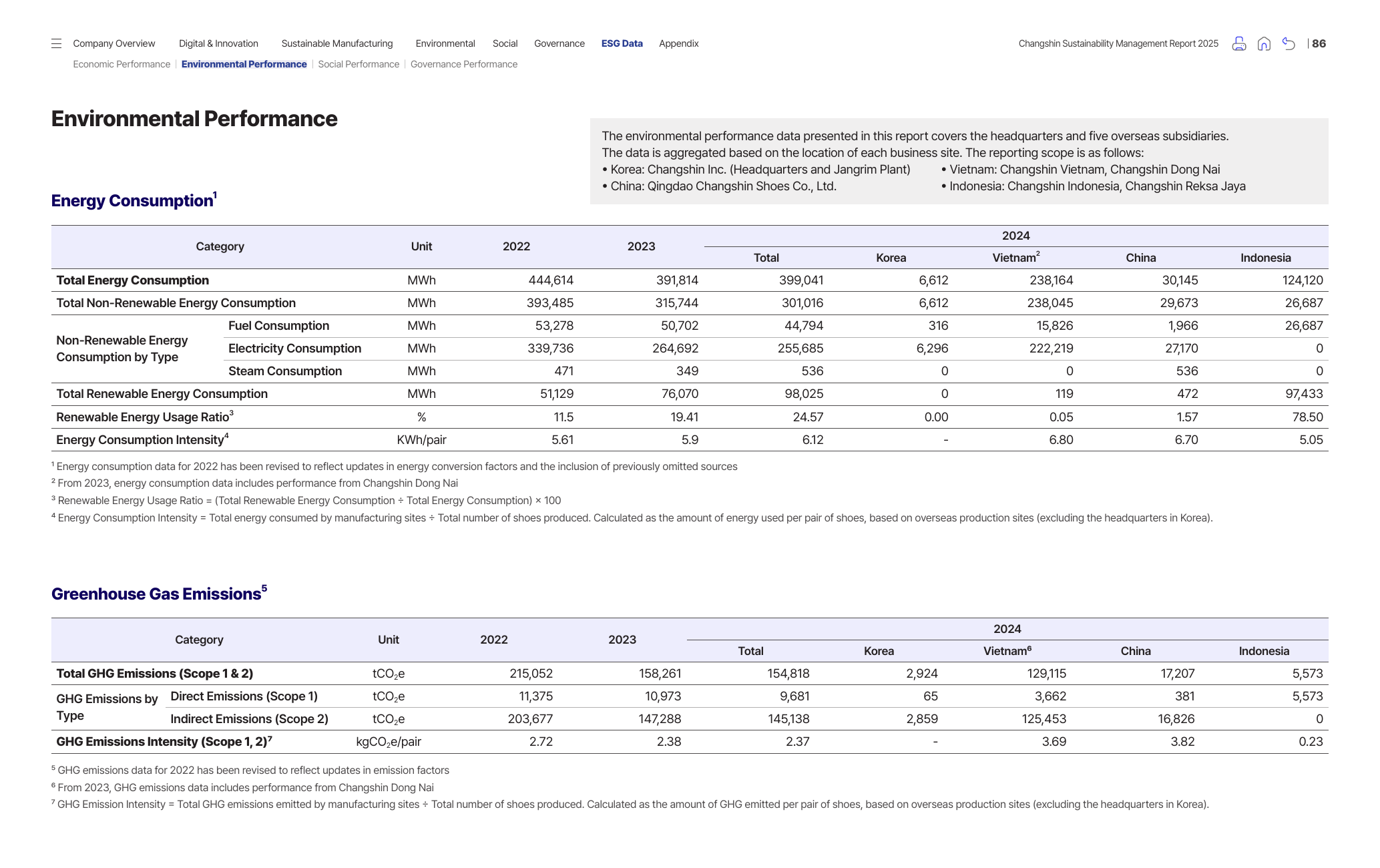
Task: Select Renewable Energy Usage Ratio label
Action: click(145, 417)
